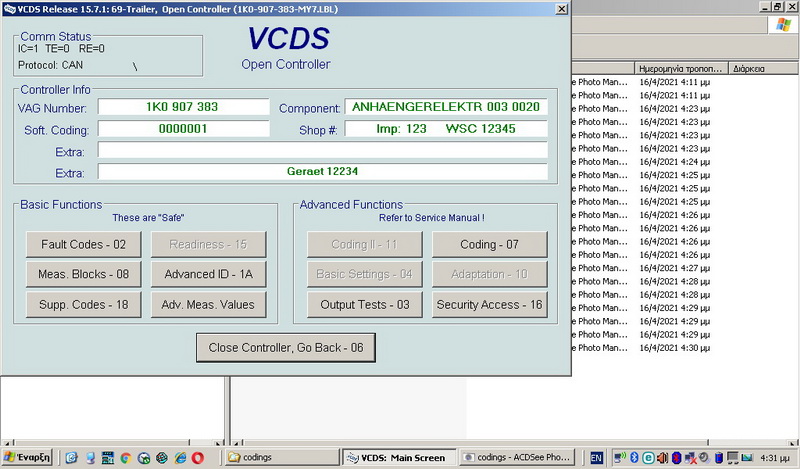Click the red Bluetooth tray icon
Screen dimensions: 800x469
click(677, 458)
